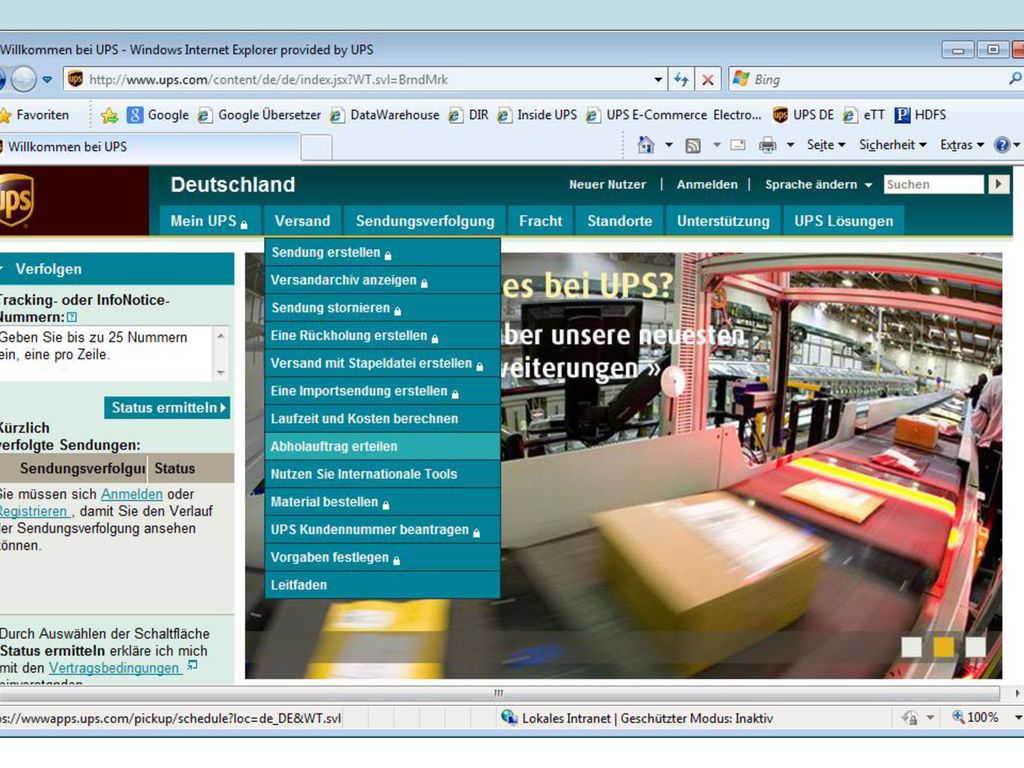
Task: Open the Seite menu
Action: [x=825, y=145]
